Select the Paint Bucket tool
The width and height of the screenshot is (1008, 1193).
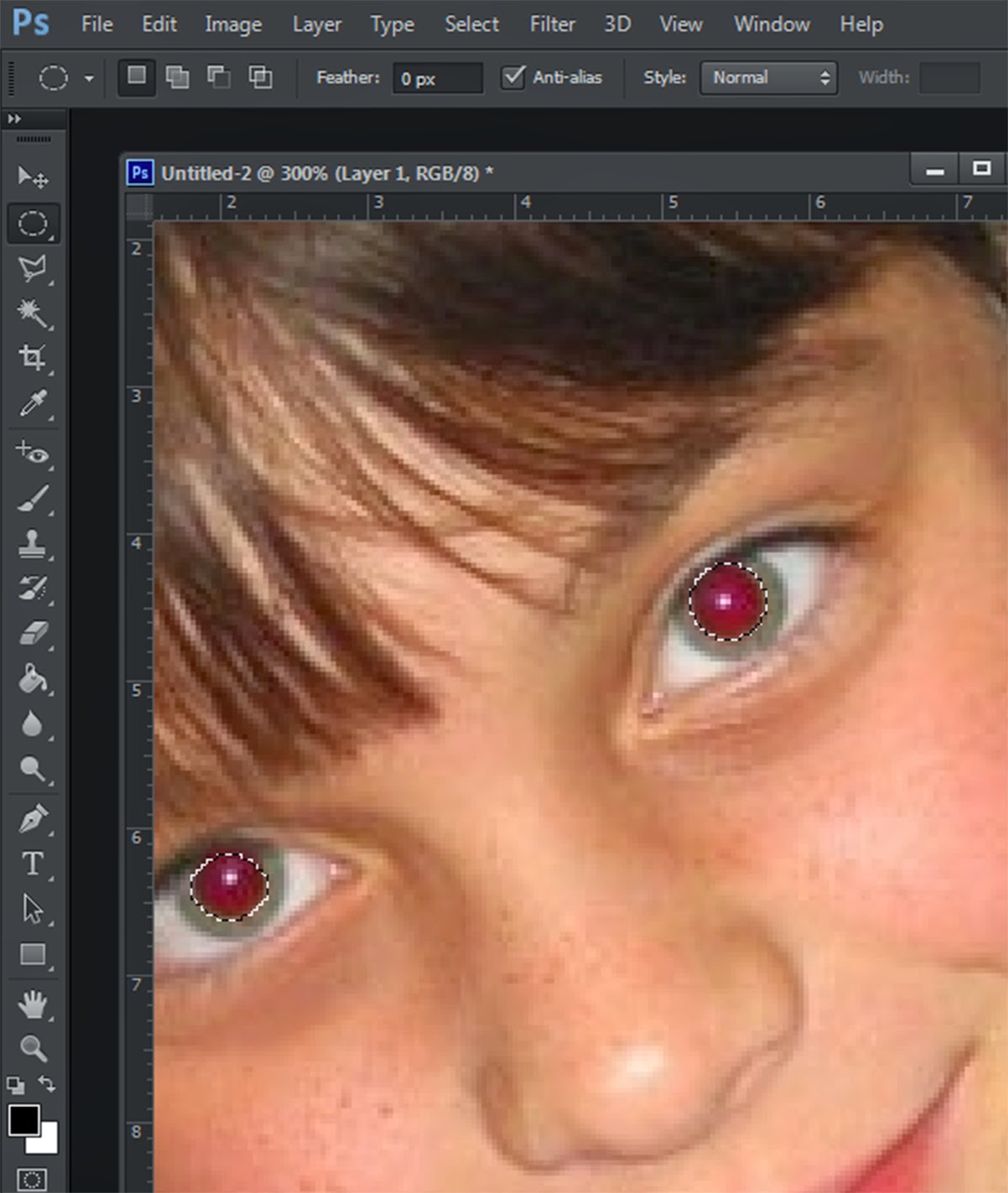tap(33, 679)
